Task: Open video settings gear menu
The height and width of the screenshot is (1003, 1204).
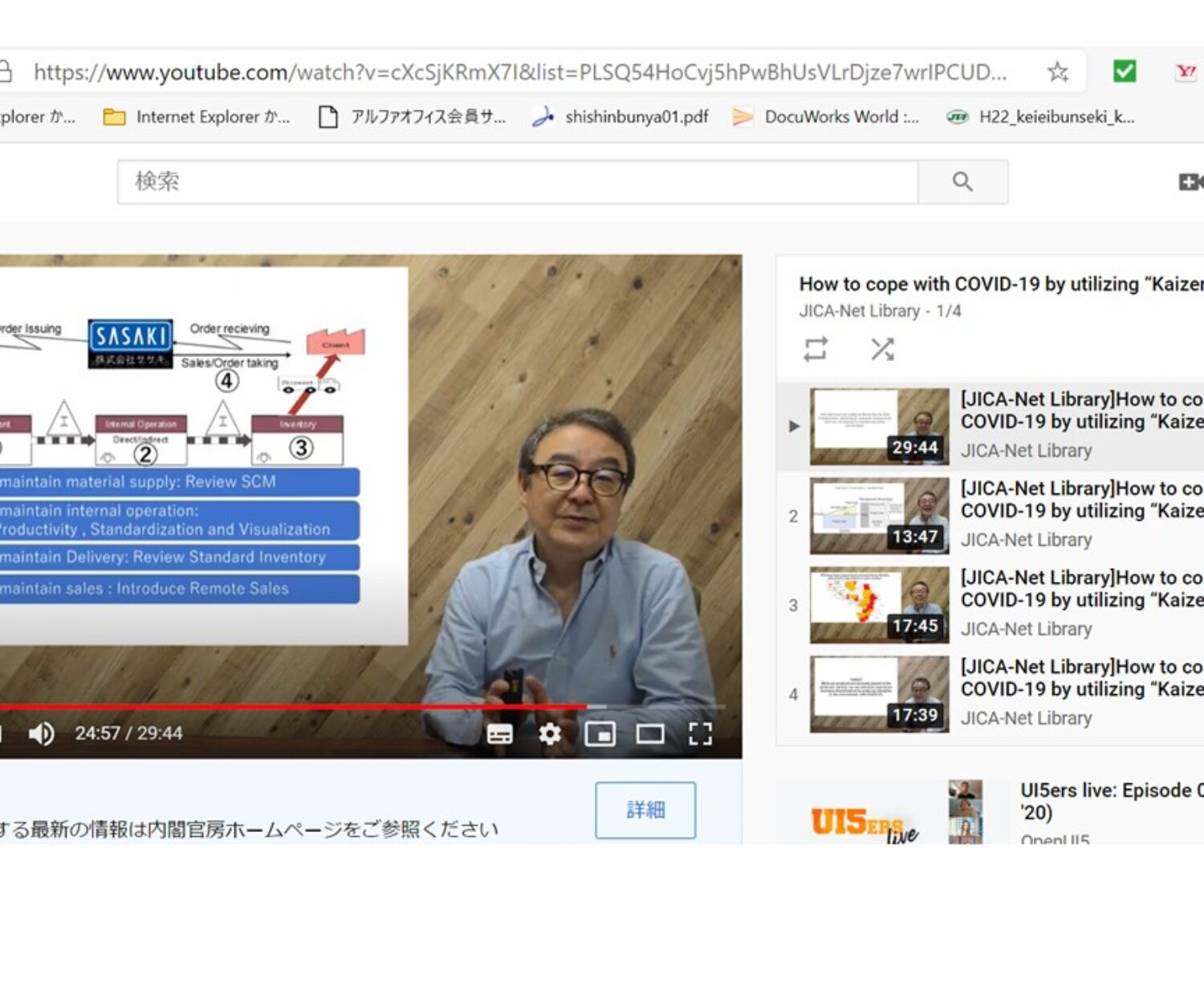Action: coord(550,733)
